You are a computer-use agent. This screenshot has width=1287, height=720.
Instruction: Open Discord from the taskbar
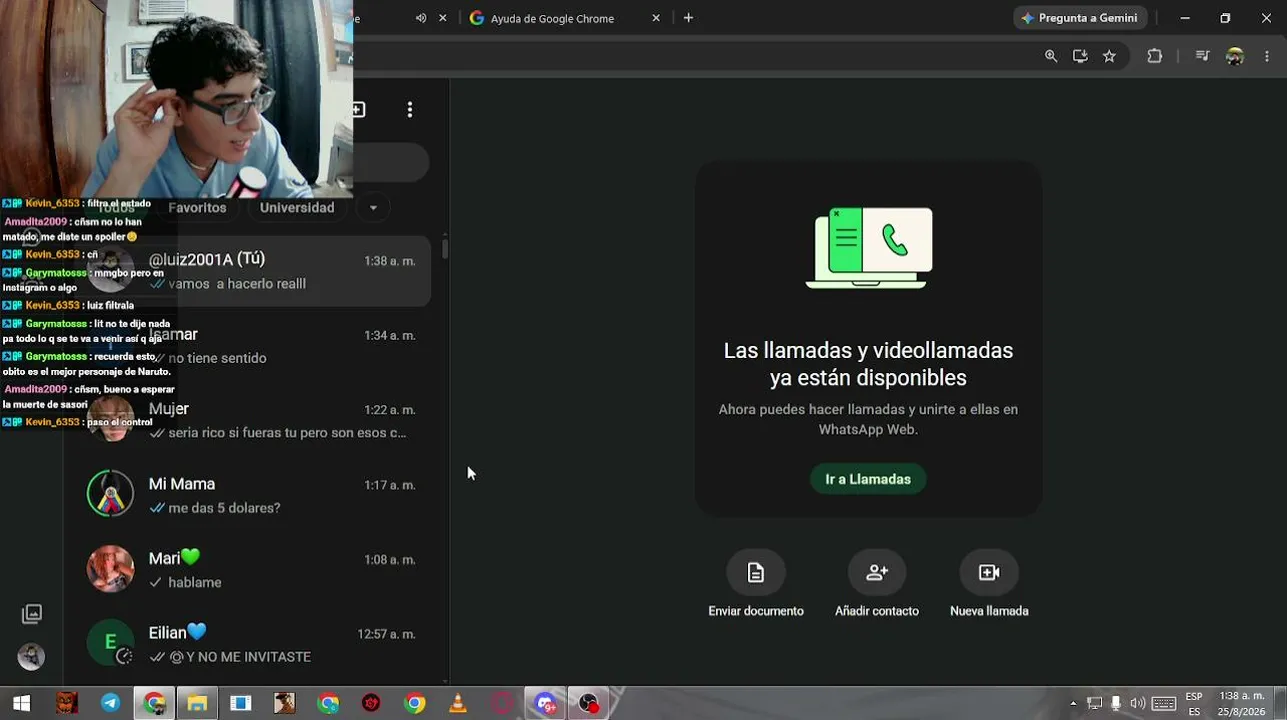pyautogui.click(x=545, y=703)
